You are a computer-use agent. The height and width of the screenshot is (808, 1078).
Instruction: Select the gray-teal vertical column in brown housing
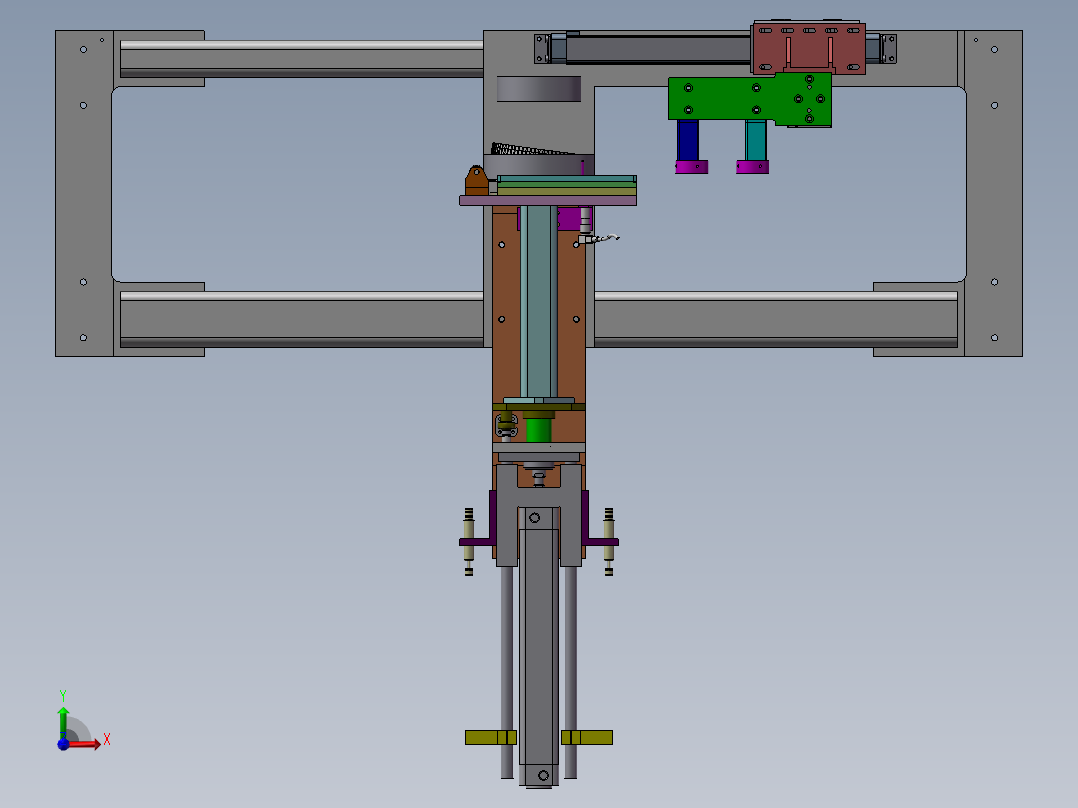pos(538,301)
